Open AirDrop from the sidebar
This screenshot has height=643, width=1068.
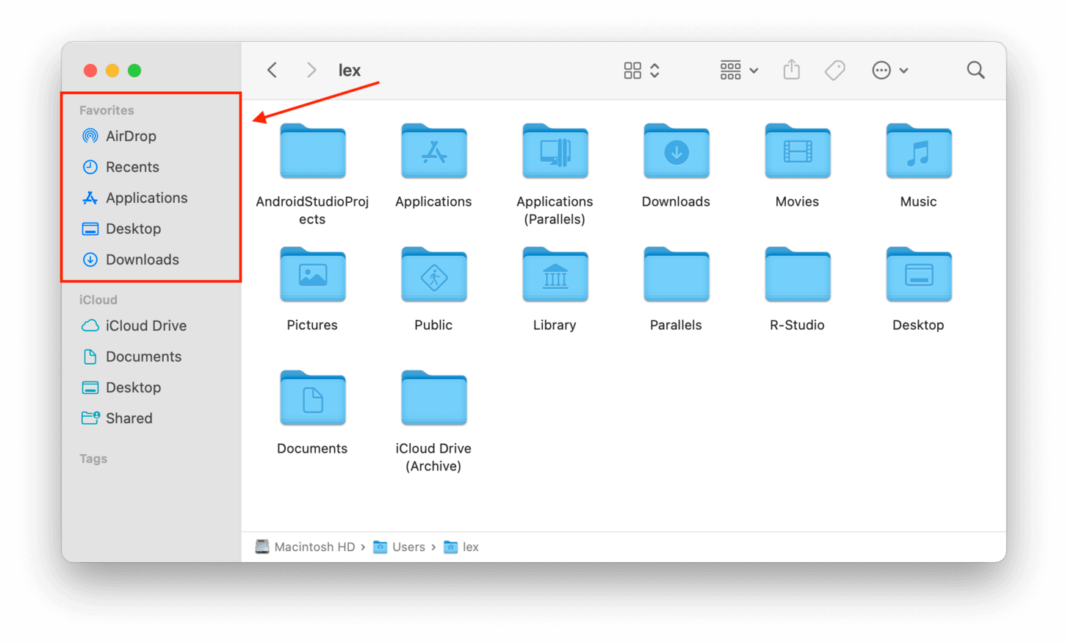coord(131,135)
